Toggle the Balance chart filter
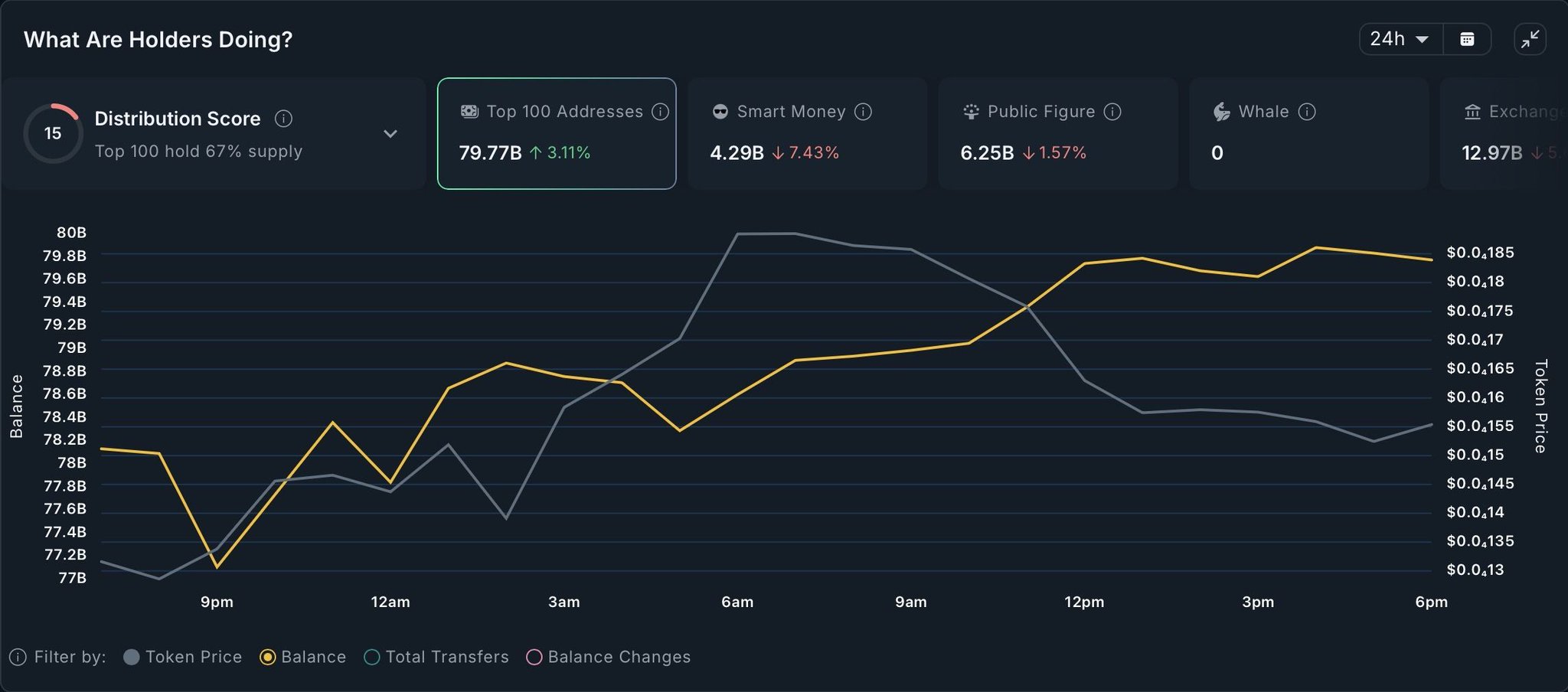The width and height of the screenshot is (1568, 692). coord(303,657)
